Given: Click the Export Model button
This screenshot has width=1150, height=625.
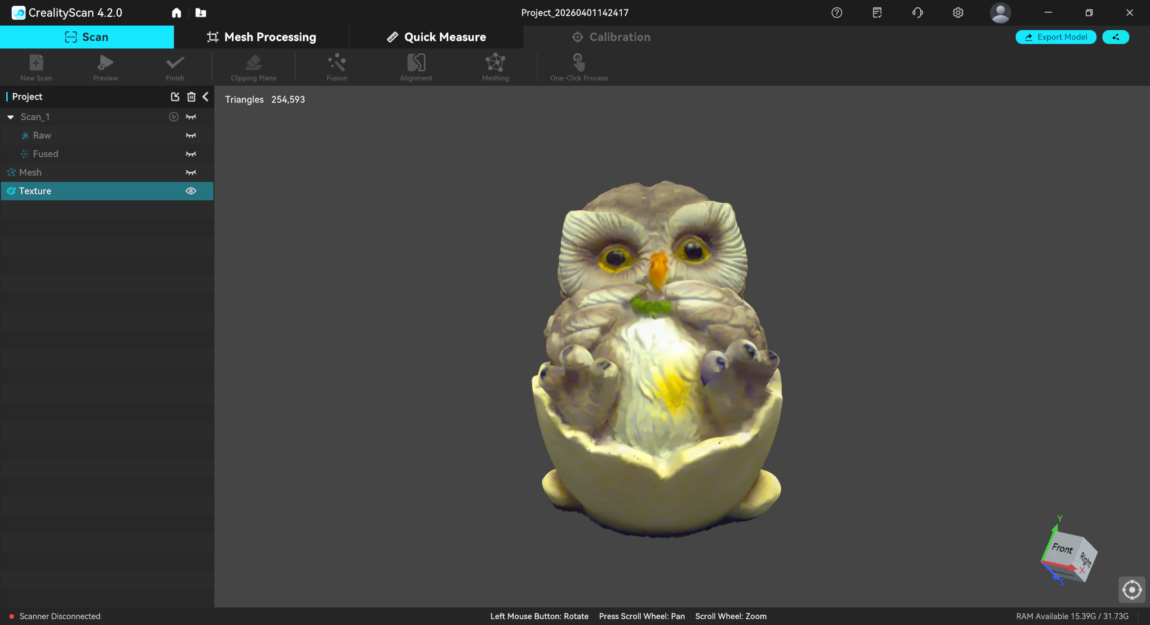Looking at the screenshot, I should [1056, 37].
